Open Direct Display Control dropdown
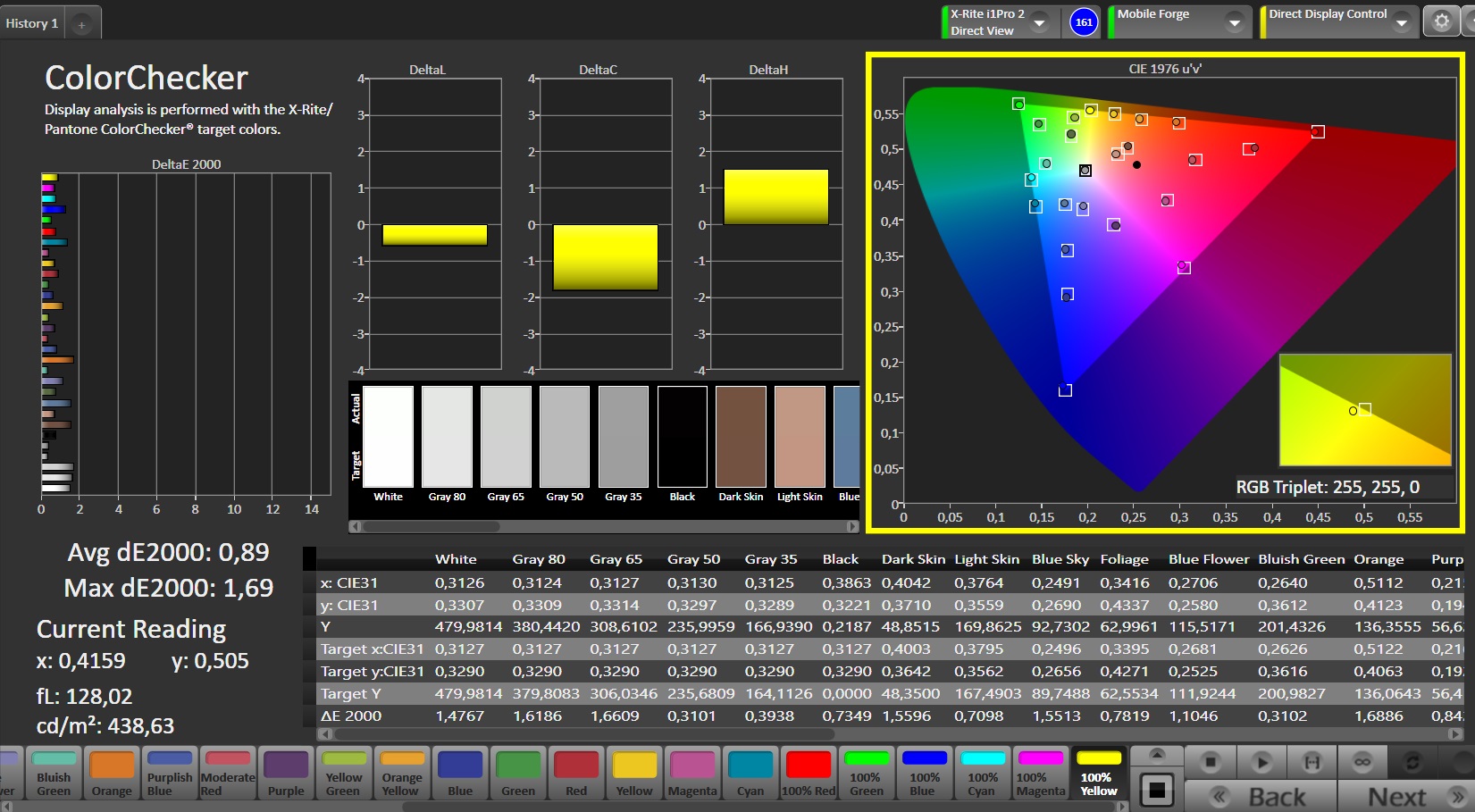 1401,22
